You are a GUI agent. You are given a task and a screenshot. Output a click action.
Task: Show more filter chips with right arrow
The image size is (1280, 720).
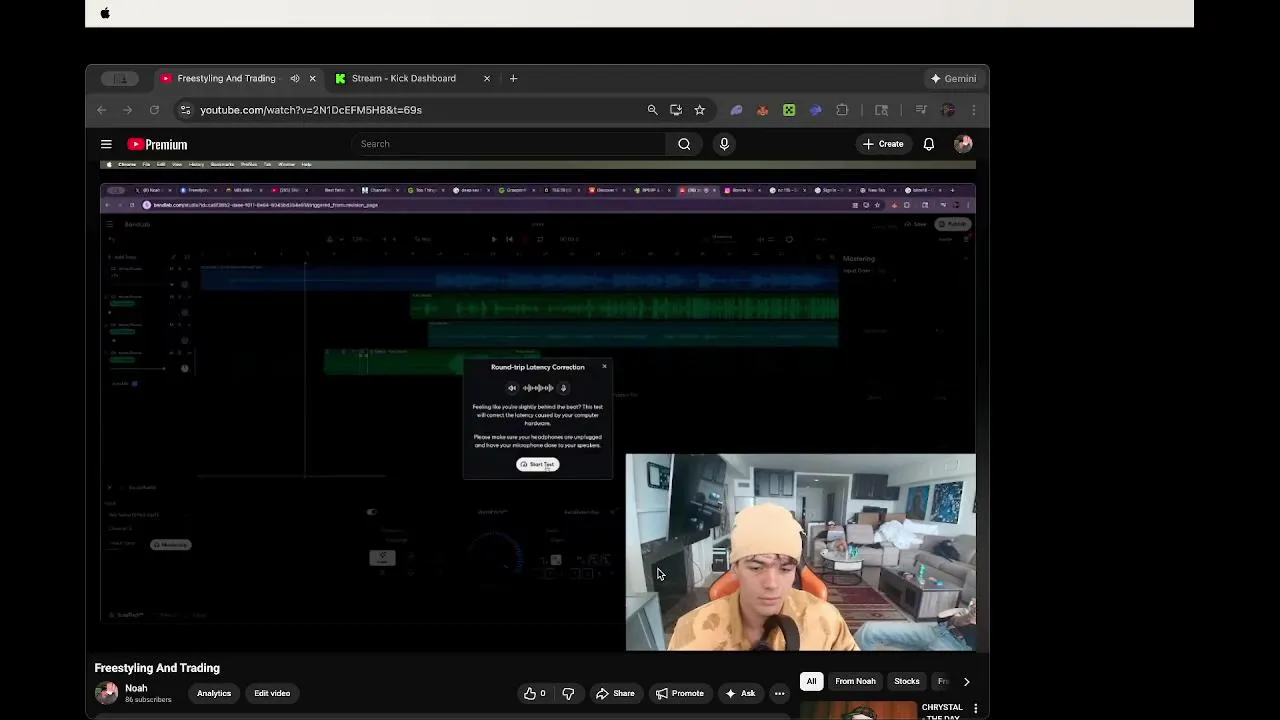click(x=966, y=681)
